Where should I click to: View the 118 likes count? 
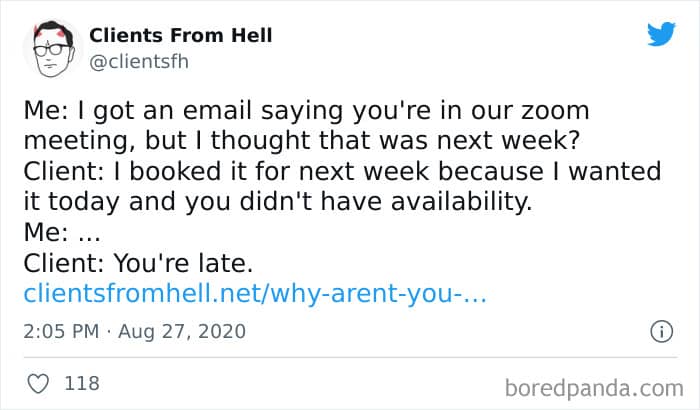(x=82, y=383)
